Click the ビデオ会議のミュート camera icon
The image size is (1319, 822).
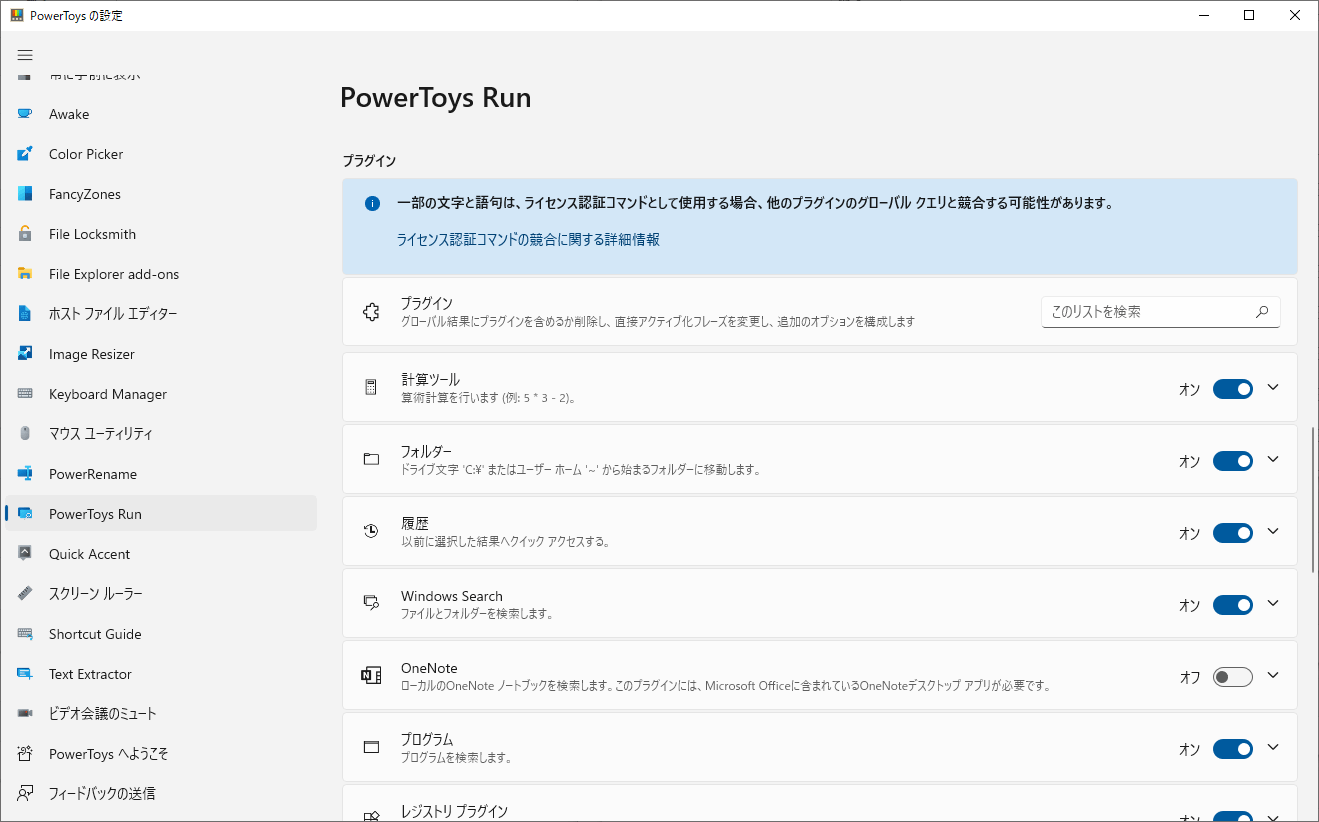coord(25,714)
